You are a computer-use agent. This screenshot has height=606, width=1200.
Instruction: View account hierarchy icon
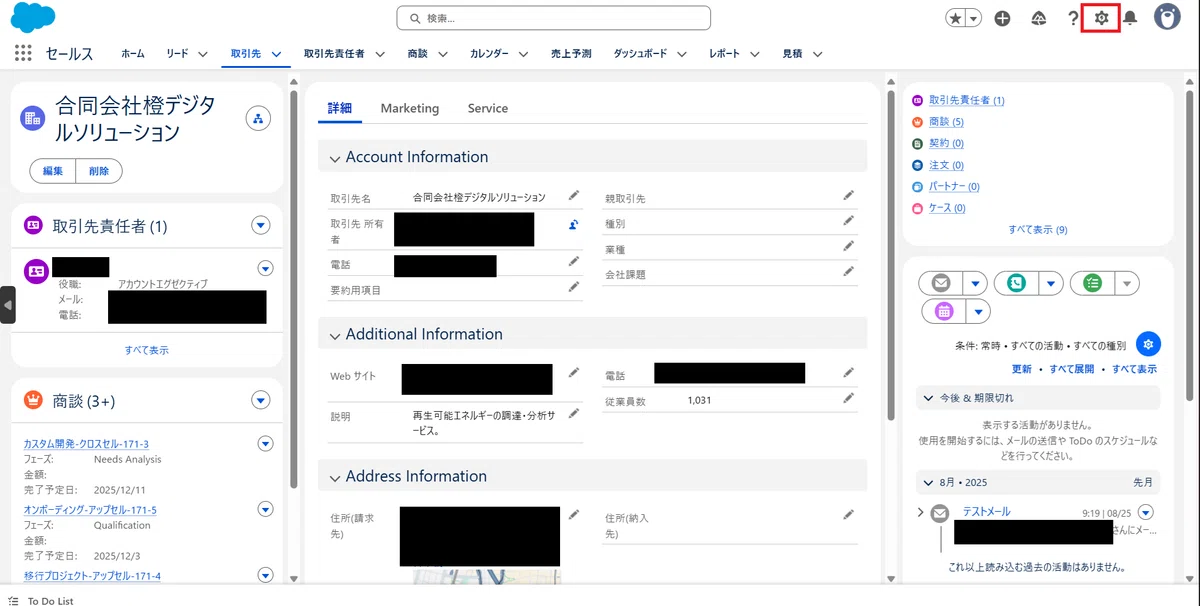[259, 120]
